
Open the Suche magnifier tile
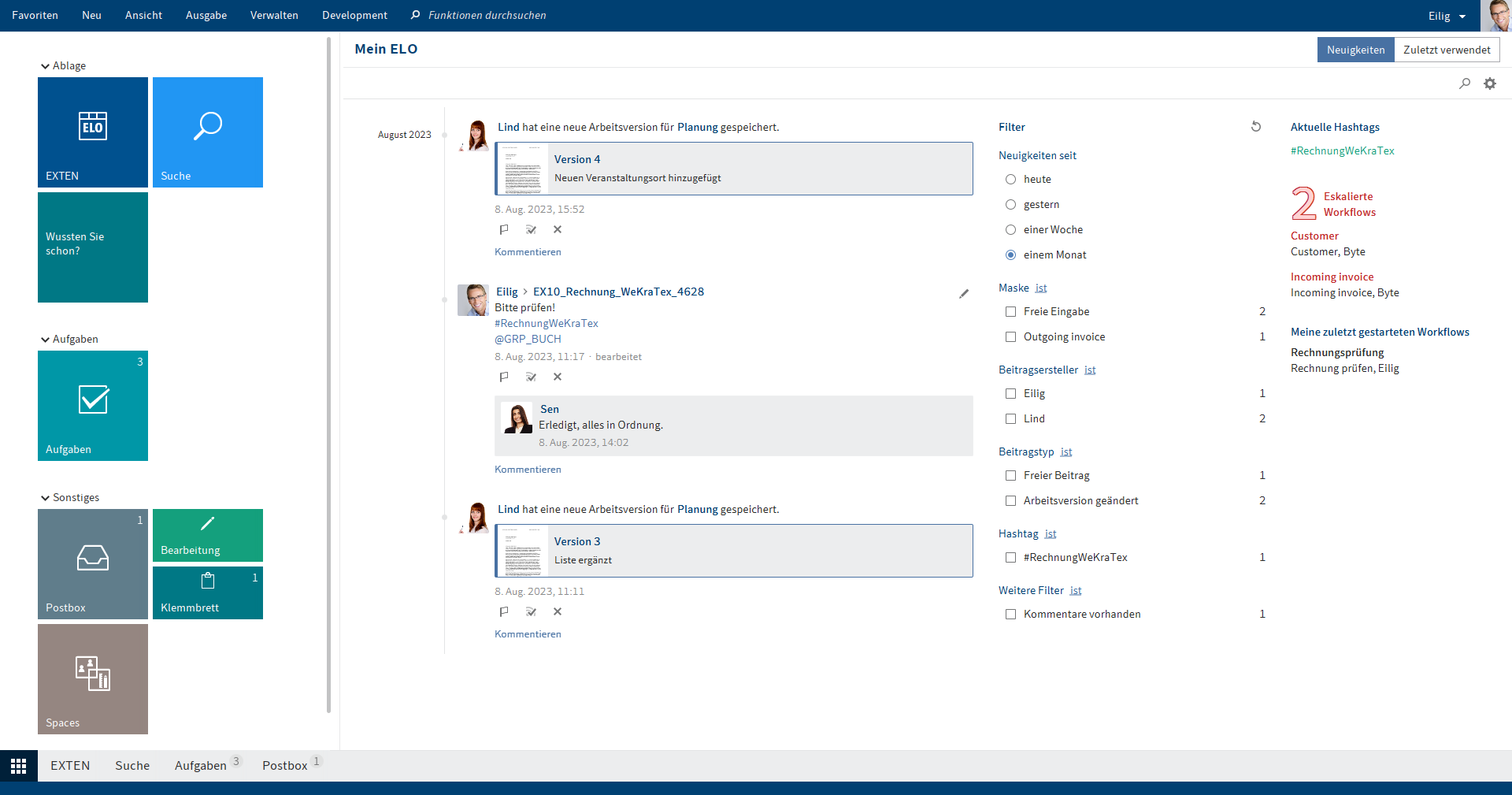pos(207,132)
